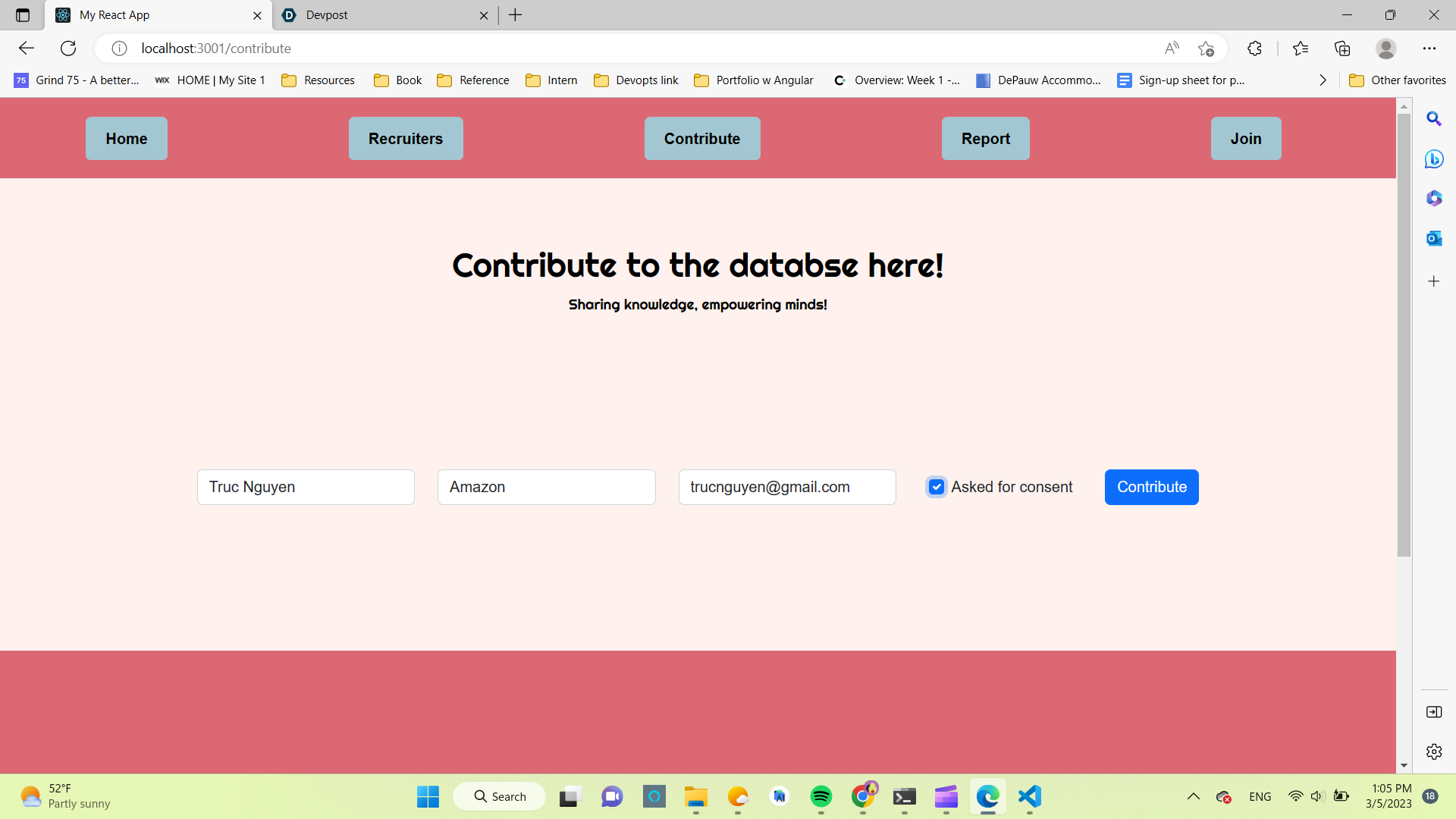Open Collections icon in toolbar

[1342, 49]
